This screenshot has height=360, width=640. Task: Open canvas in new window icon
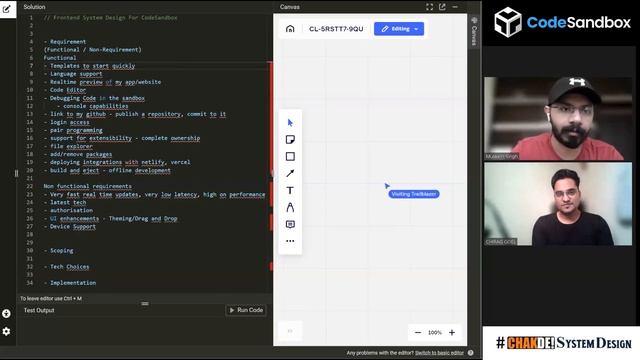pos(442,7)
